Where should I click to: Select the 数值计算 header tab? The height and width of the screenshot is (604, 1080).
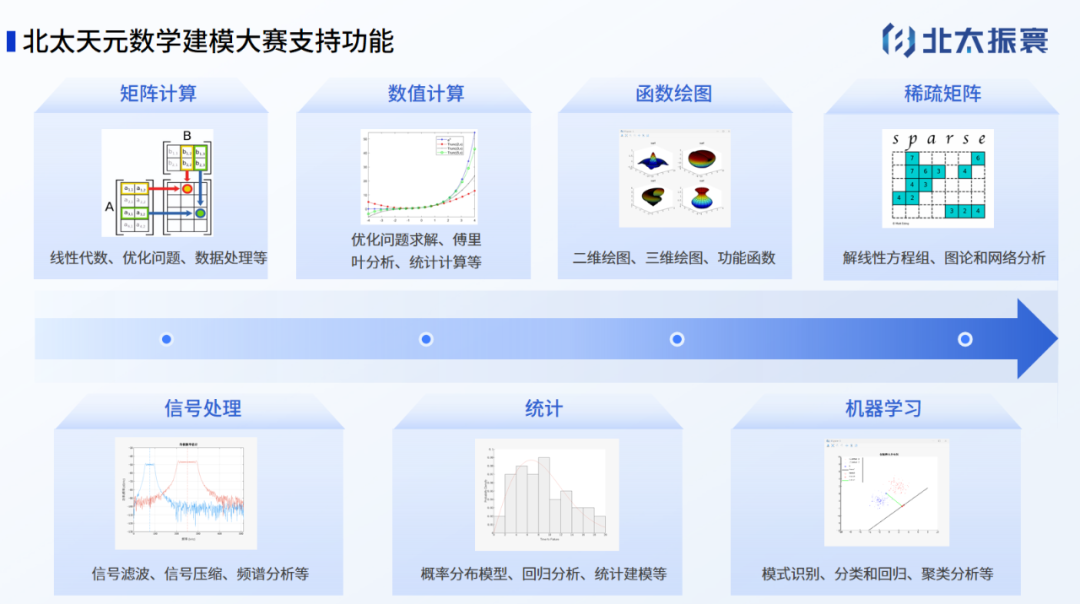pyautogui.click(x=426, y=94)
